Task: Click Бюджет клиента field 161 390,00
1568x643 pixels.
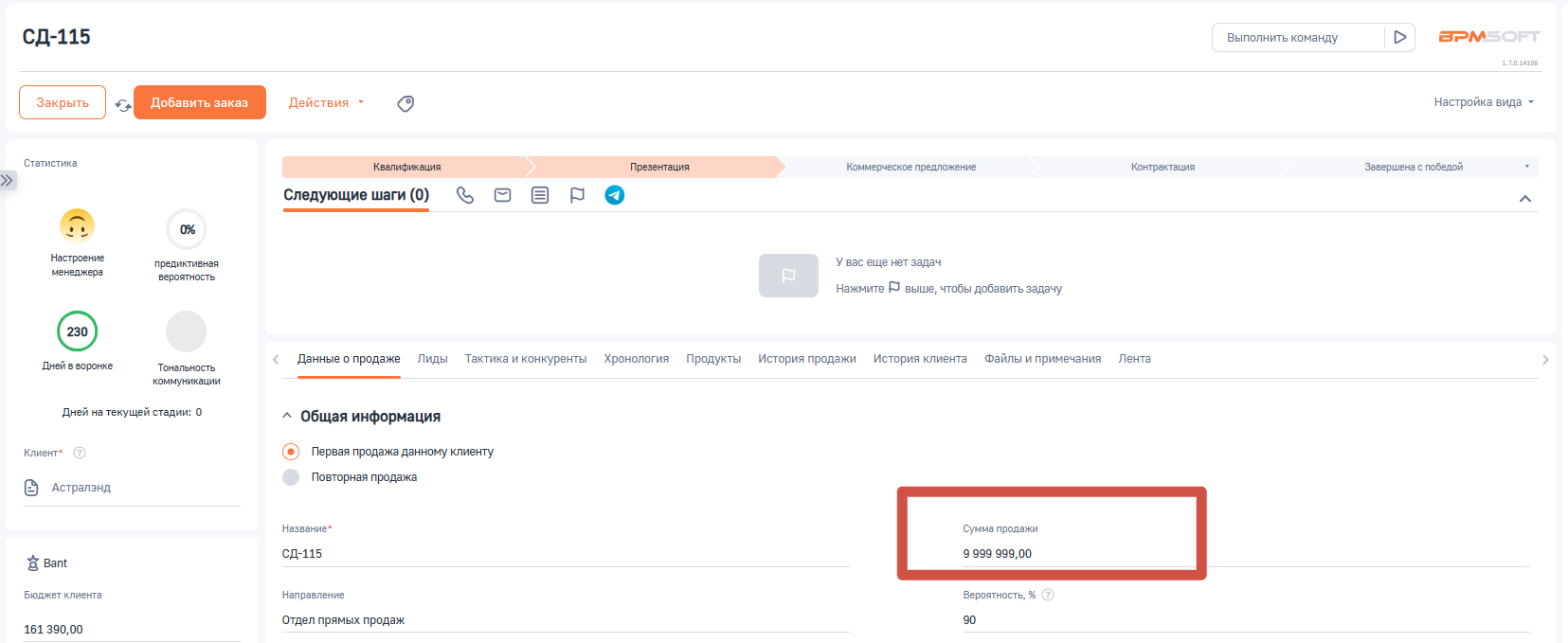Action: click(x=132, y=630)
